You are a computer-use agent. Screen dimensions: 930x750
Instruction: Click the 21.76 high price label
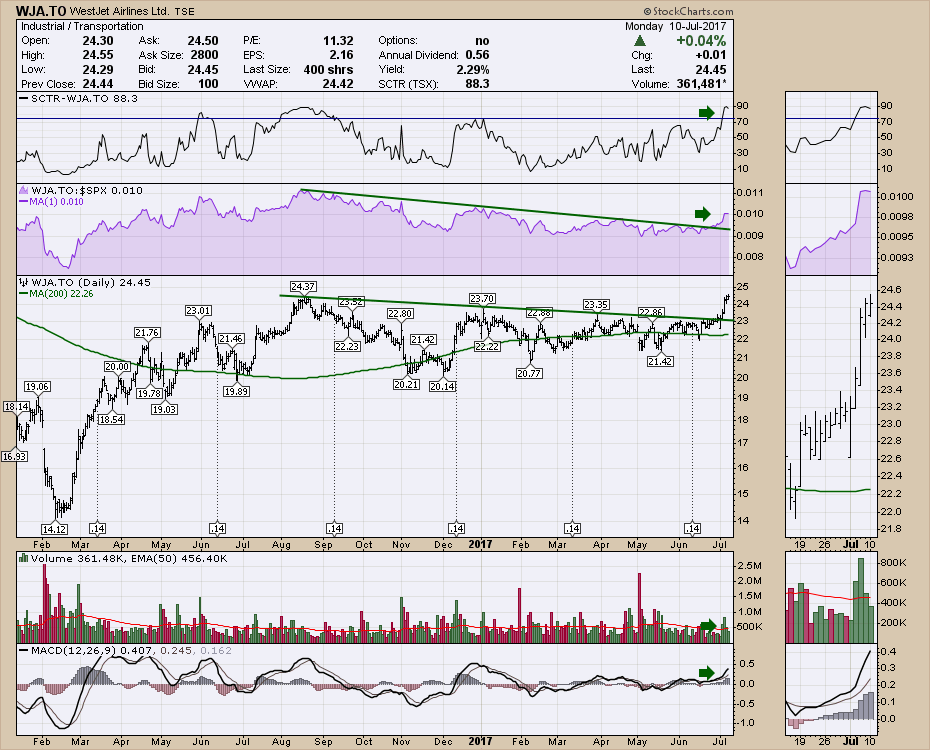[x=146, y=332]
